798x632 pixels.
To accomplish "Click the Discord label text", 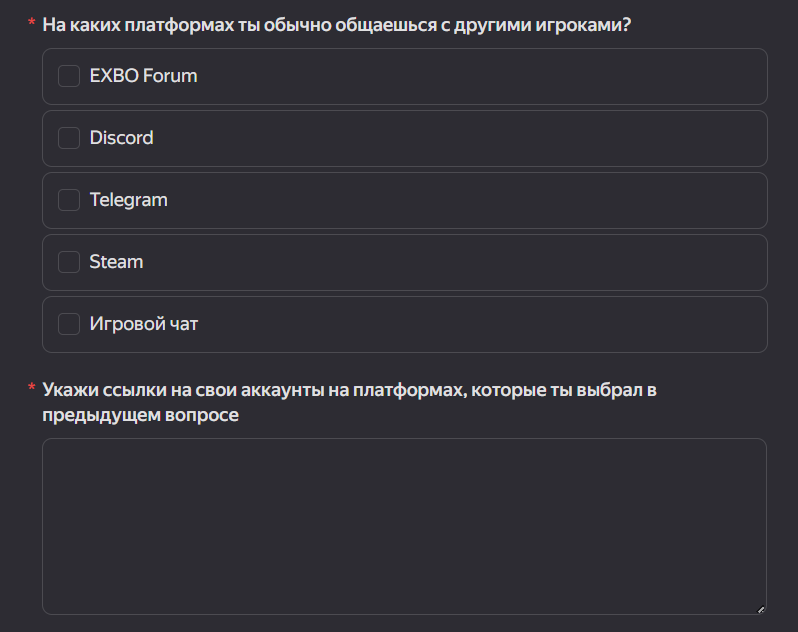I will point(122,138).
